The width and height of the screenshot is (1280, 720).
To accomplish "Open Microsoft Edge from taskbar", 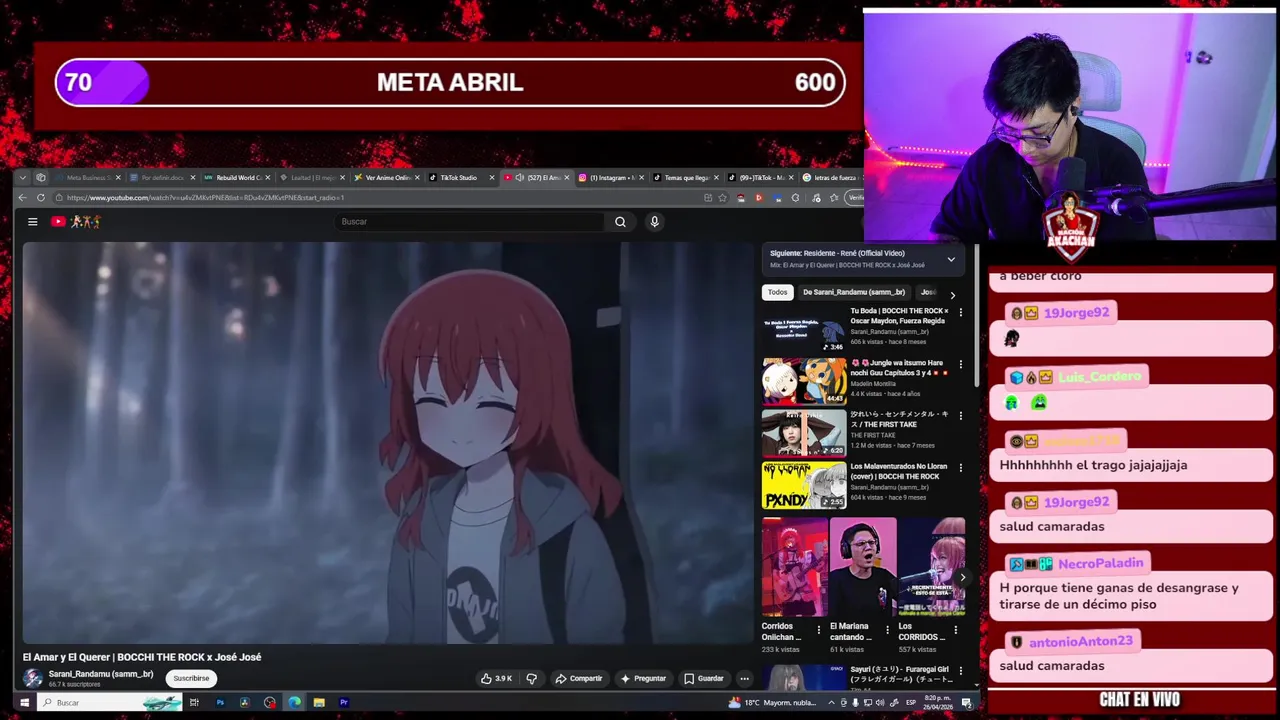I will (x=294, y=703).
